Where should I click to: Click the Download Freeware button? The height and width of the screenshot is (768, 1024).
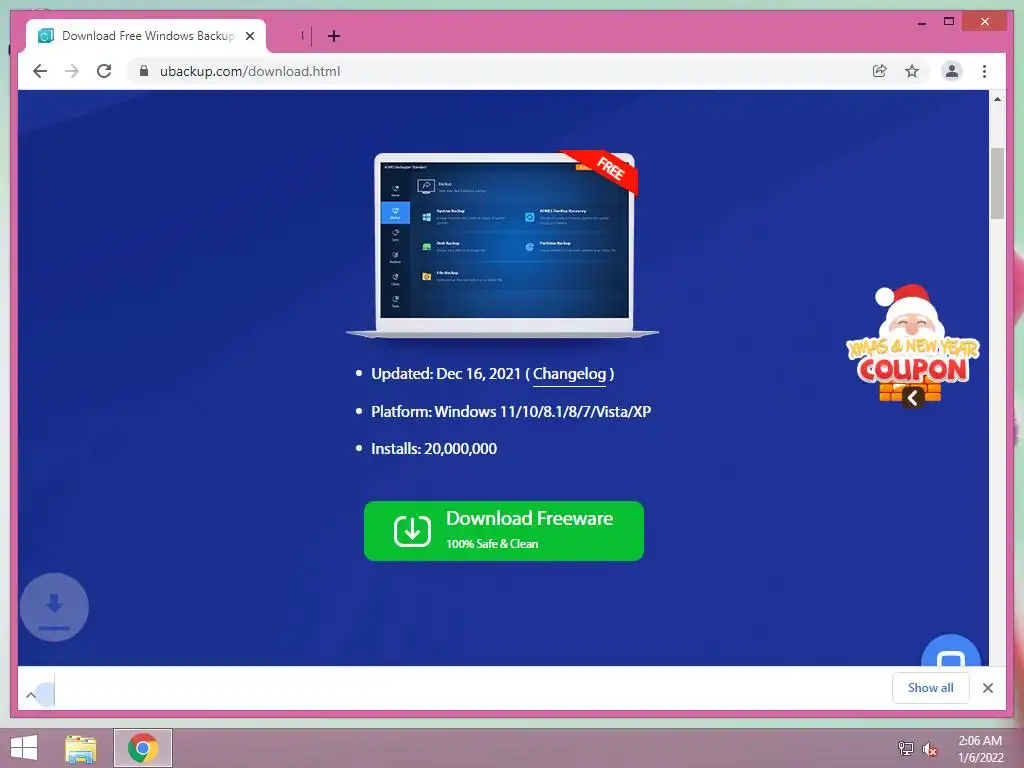[x=504, y=530]
